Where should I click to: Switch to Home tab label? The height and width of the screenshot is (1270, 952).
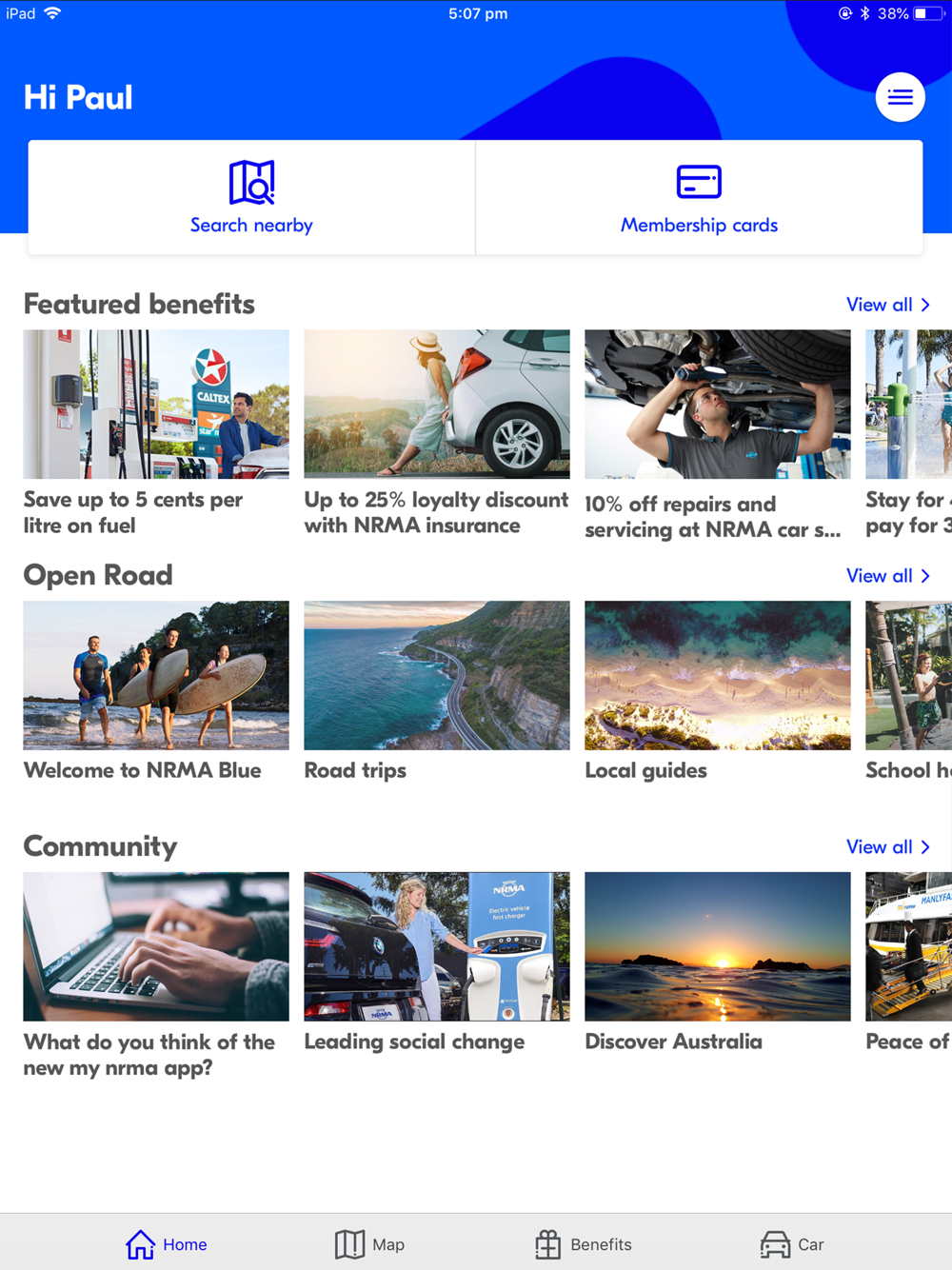coord(185,1244)
